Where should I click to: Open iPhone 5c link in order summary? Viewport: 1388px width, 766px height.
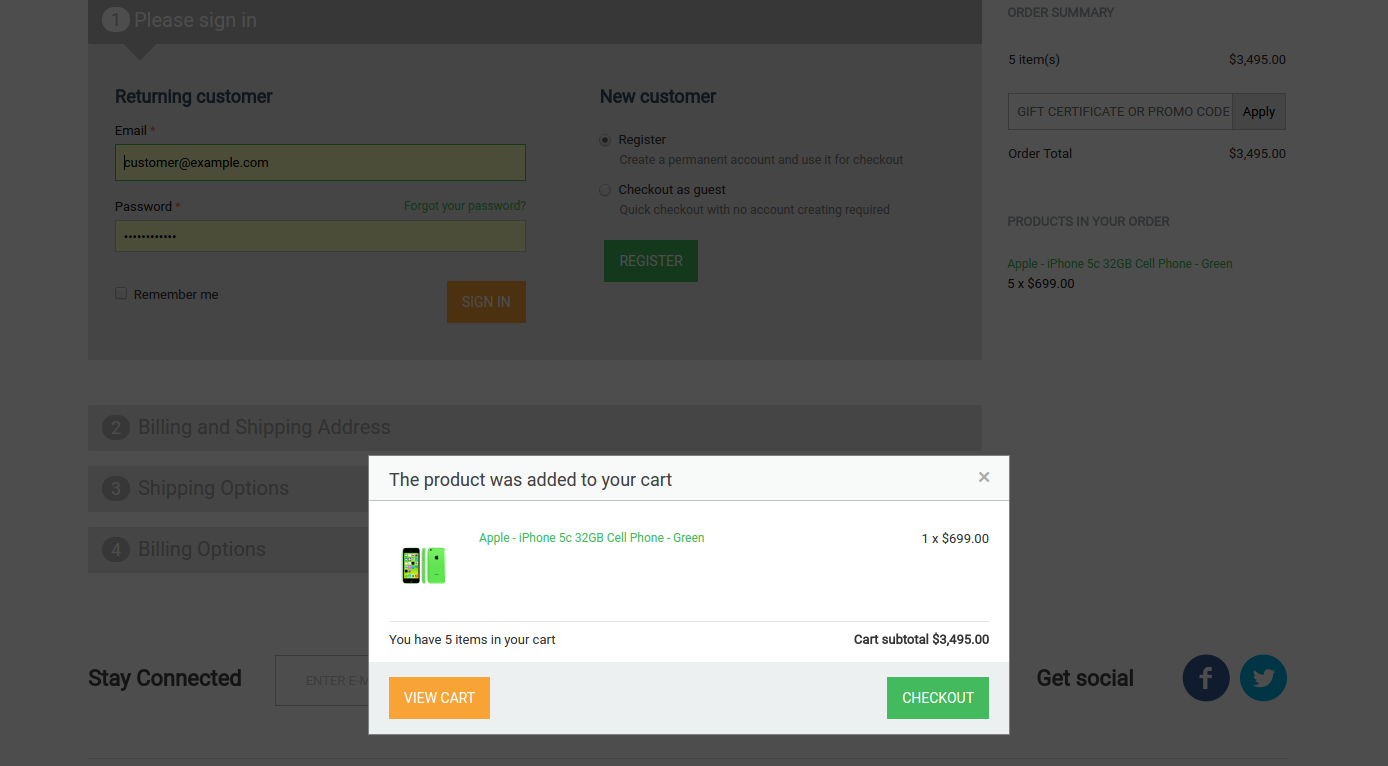[1120, 264]
